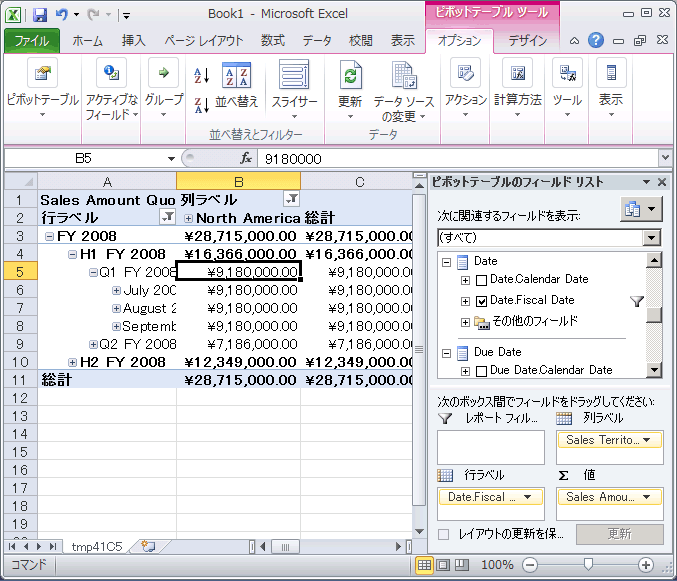Viewport: 677px width, 581px height.
Task: Open the グループ ribbon button
Action: (164, 88)
